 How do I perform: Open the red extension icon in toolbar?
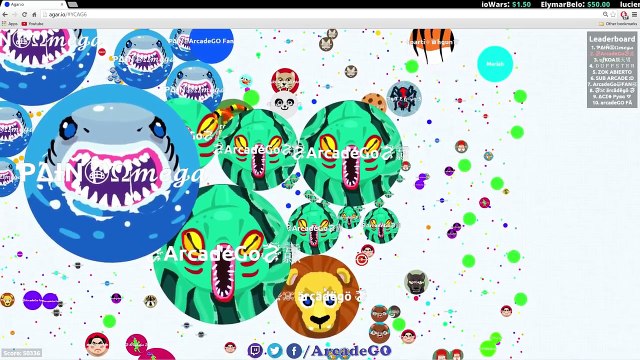tap(624, 15)
